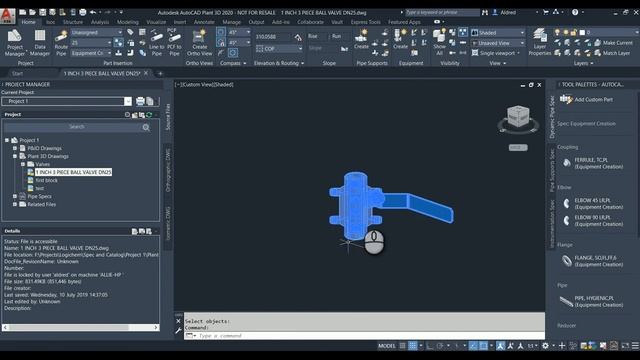This screenshot has height=360, width=640.
Task: Select the 'first block' drawing in tree
Action: (x=46, y=180)
